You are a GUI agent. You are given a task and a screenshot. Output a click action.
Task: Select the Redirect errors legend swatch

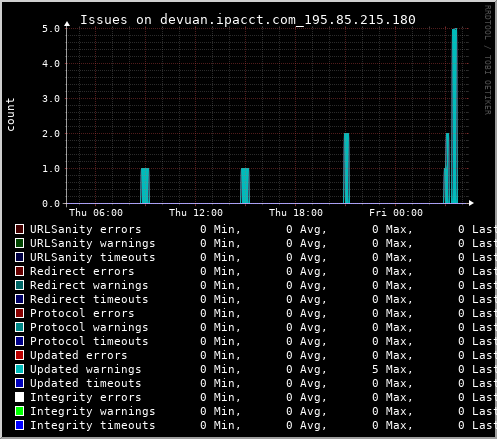19,271
